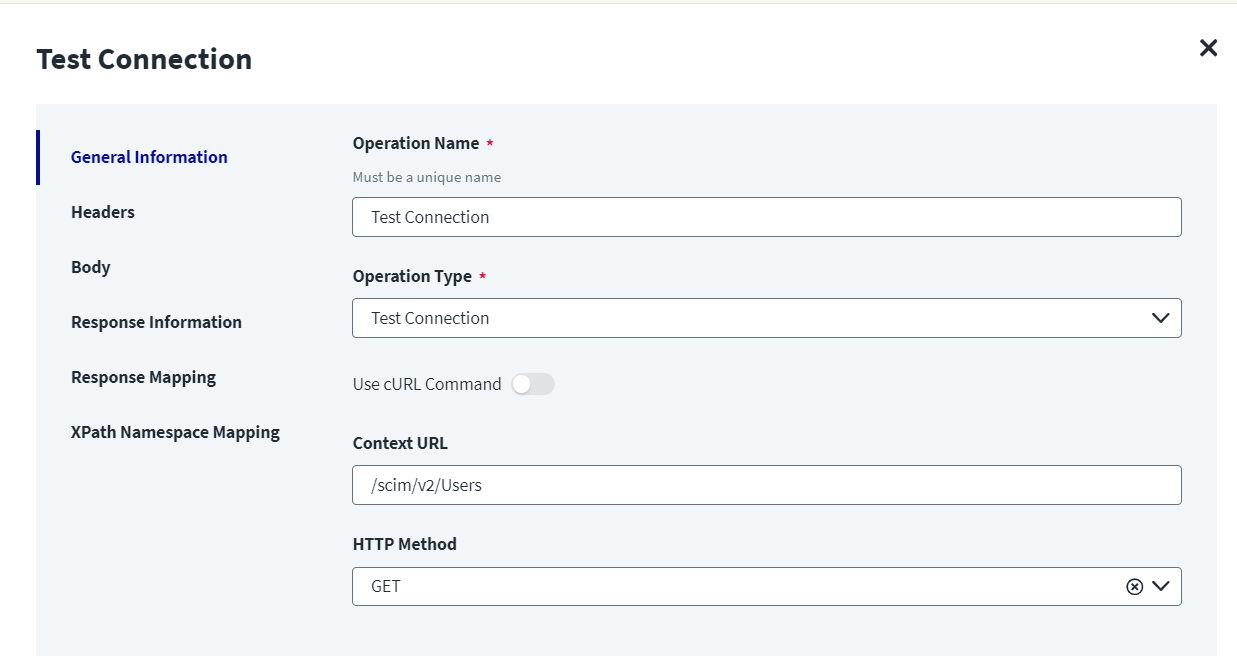The image size is (1237, 656).
Task: Expand the HTTP Method chevron arrow
Action: 1161,587
